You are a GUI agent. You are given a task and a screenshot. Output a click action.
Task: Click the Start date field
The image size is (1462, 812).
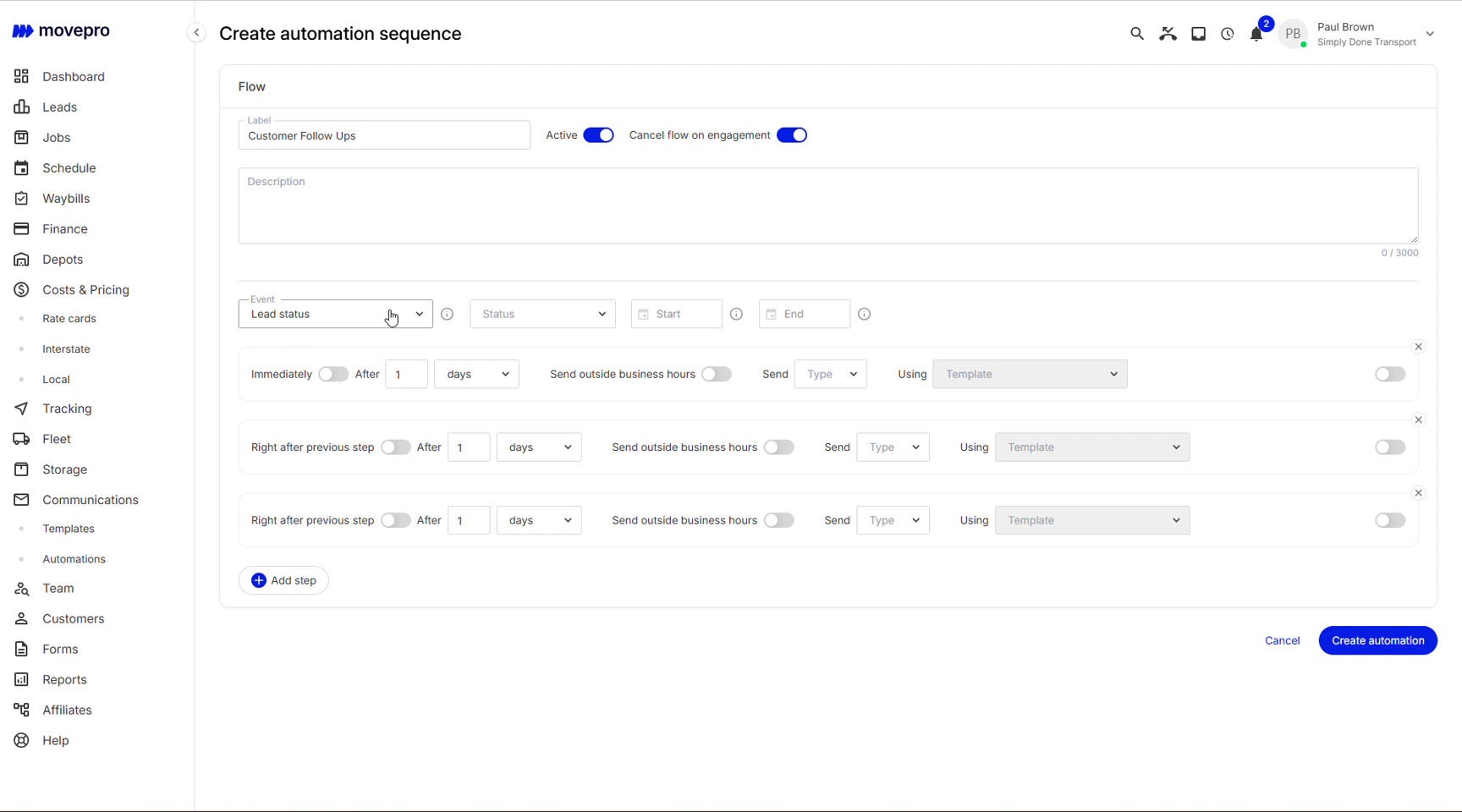676,314
